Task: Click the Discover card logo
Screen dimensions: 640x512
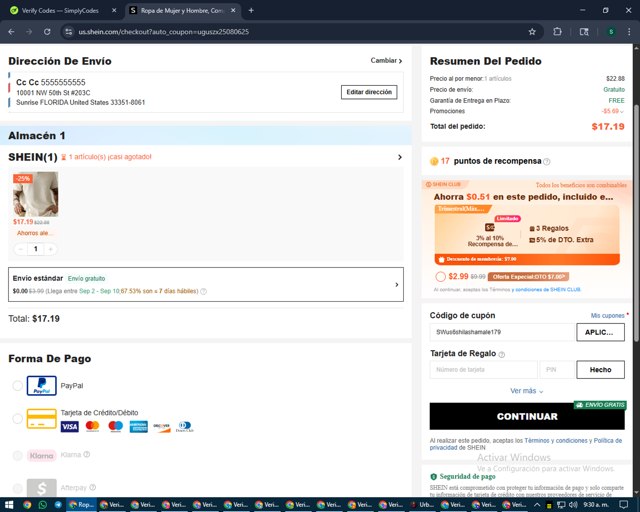Action: tap(162, 427)
